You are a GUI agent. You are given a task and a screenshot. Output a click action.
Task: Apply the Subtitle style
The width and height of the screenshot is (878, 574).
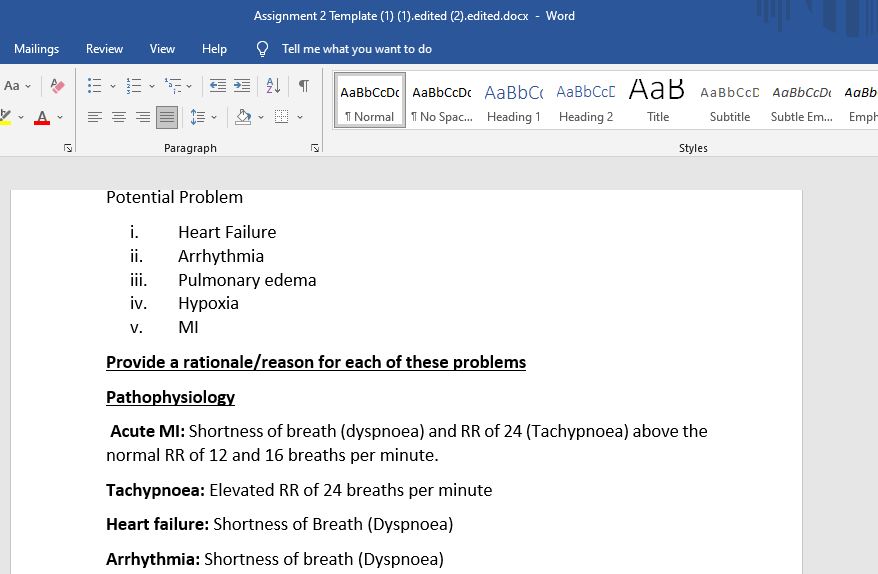(730, 101)
